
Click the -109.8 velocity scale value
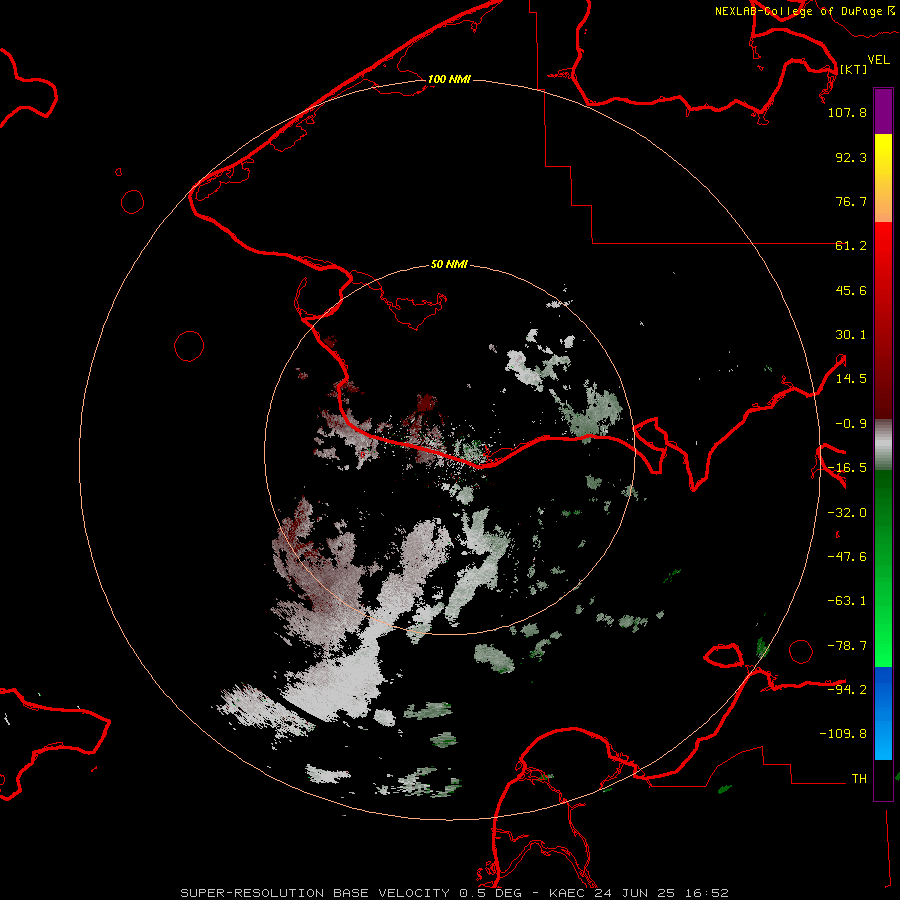(843, 734)
